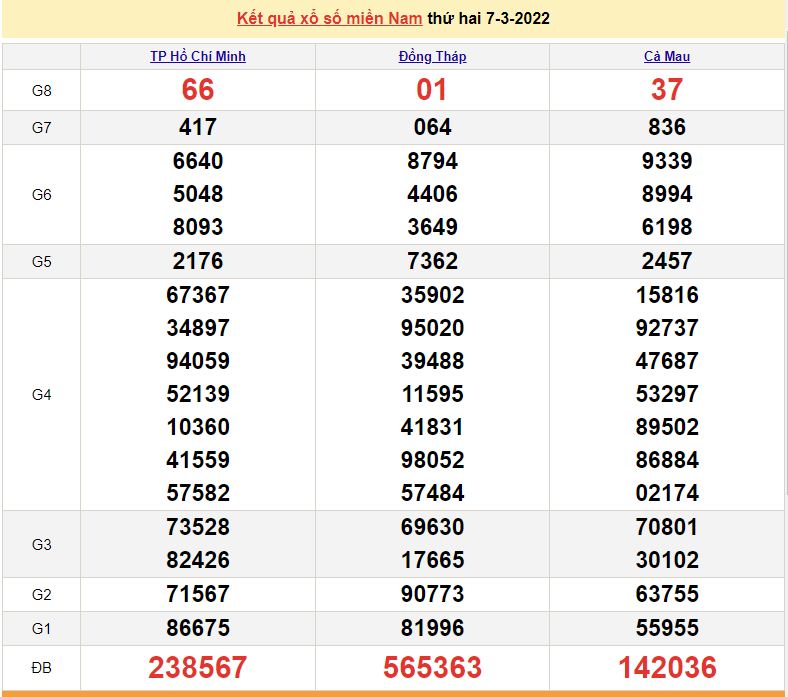788x697 pixels.
Task: Click the G7 value 836
Action: tap(667, 127)
